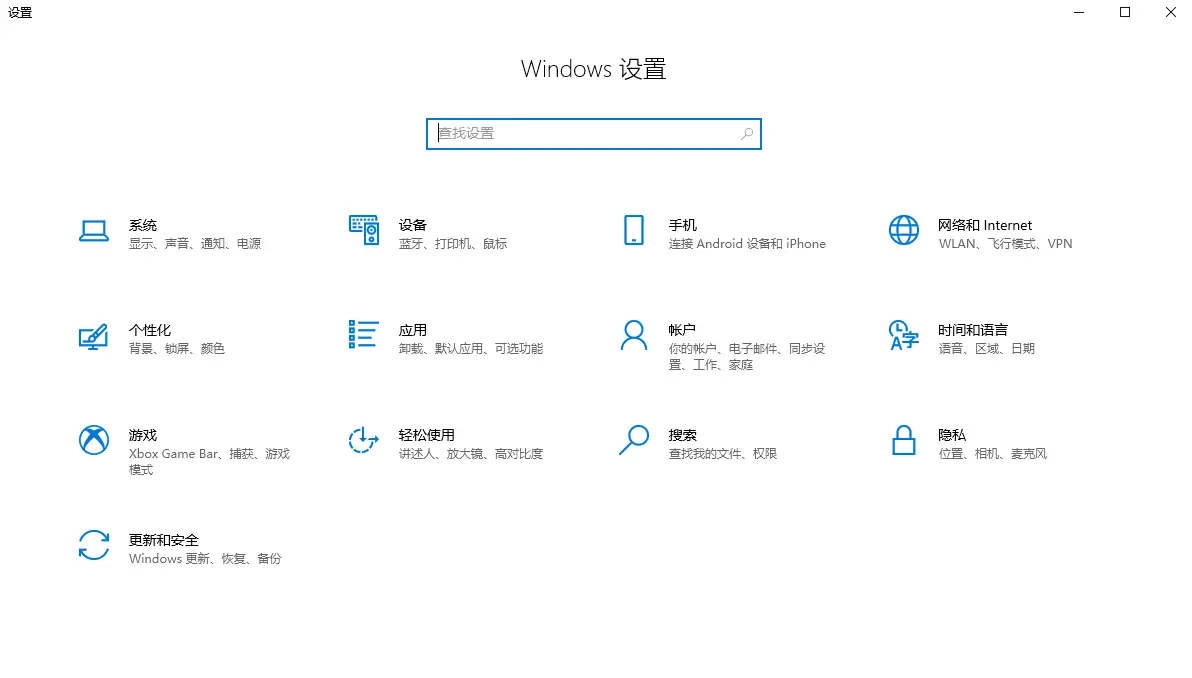Screen dimensions: 1192x678
Task: Minimize the 设置 window
Action: tap(1079, 12)
